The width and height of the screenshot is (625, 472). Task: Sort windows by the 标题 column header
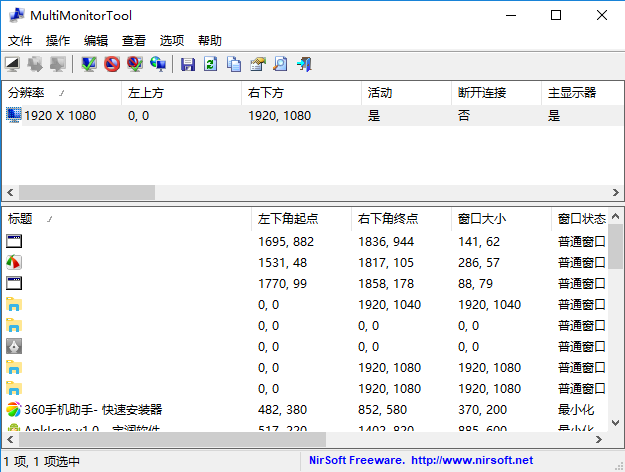click(20, 219)
